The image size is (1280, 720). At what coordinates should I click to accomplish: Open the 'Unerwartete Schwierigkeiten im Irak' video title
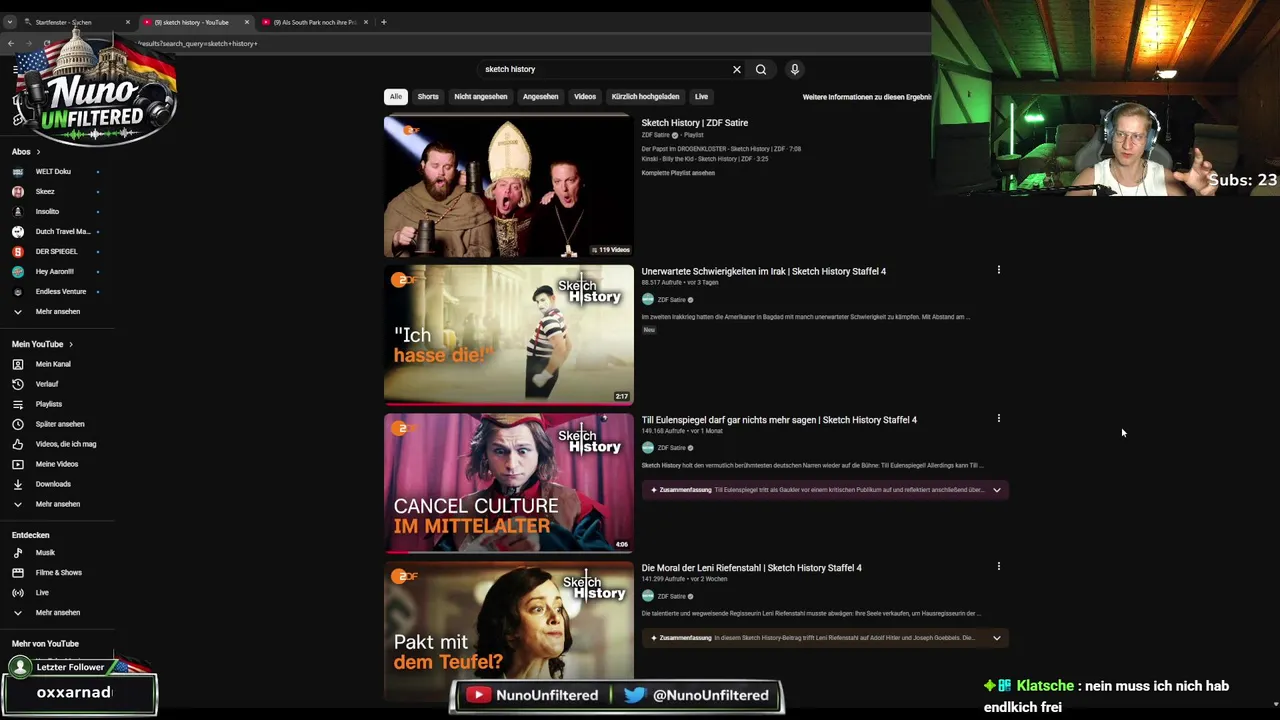(x=763, y=271)
